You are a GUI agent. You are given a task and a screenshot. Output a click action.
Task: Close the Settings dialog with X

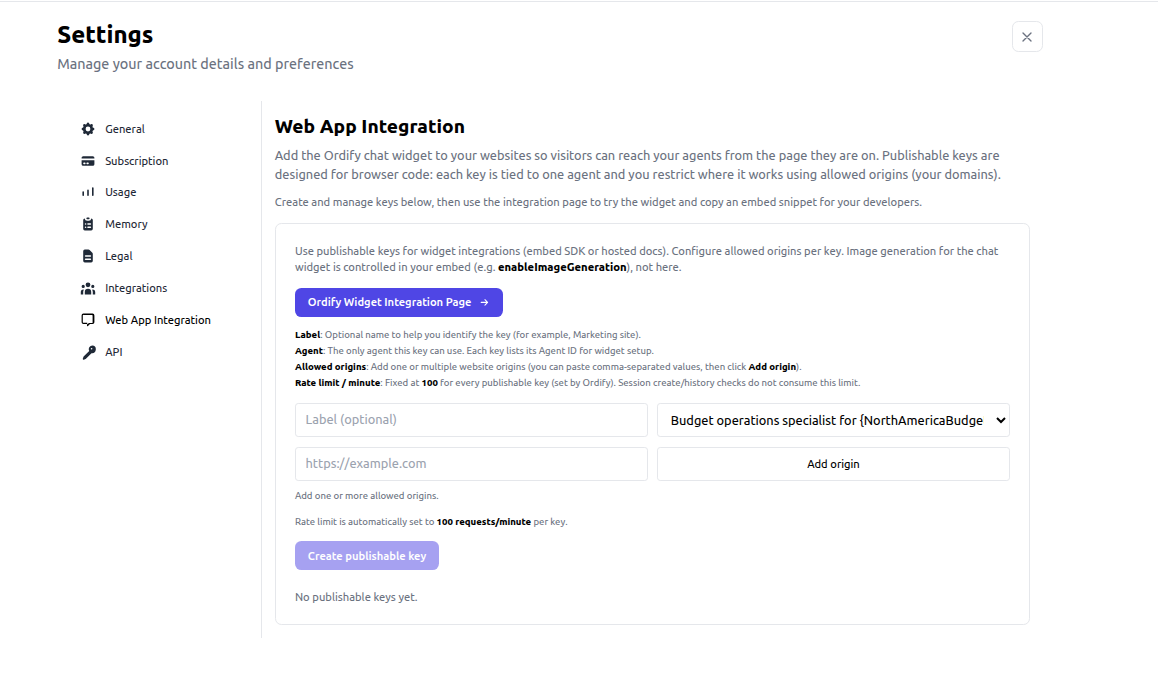point(1027,37)
